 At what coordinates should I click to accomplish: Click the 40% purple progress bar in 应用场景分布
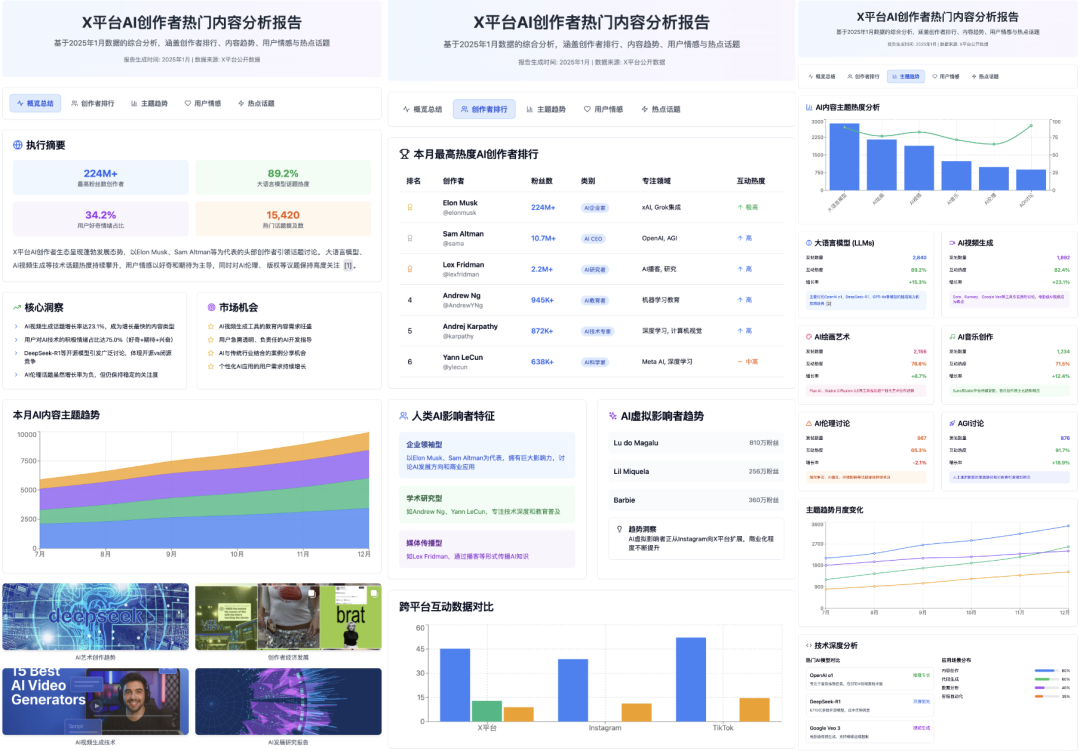tap(1046, 688)
